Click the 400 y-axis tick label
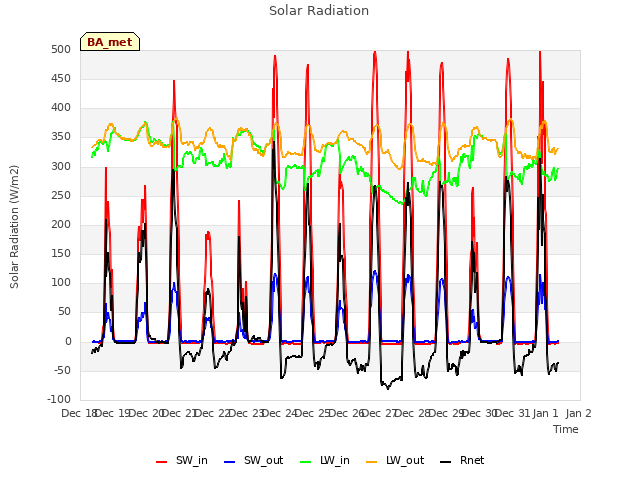The height and width of the screenshot is (480, 640). (61, 108)
